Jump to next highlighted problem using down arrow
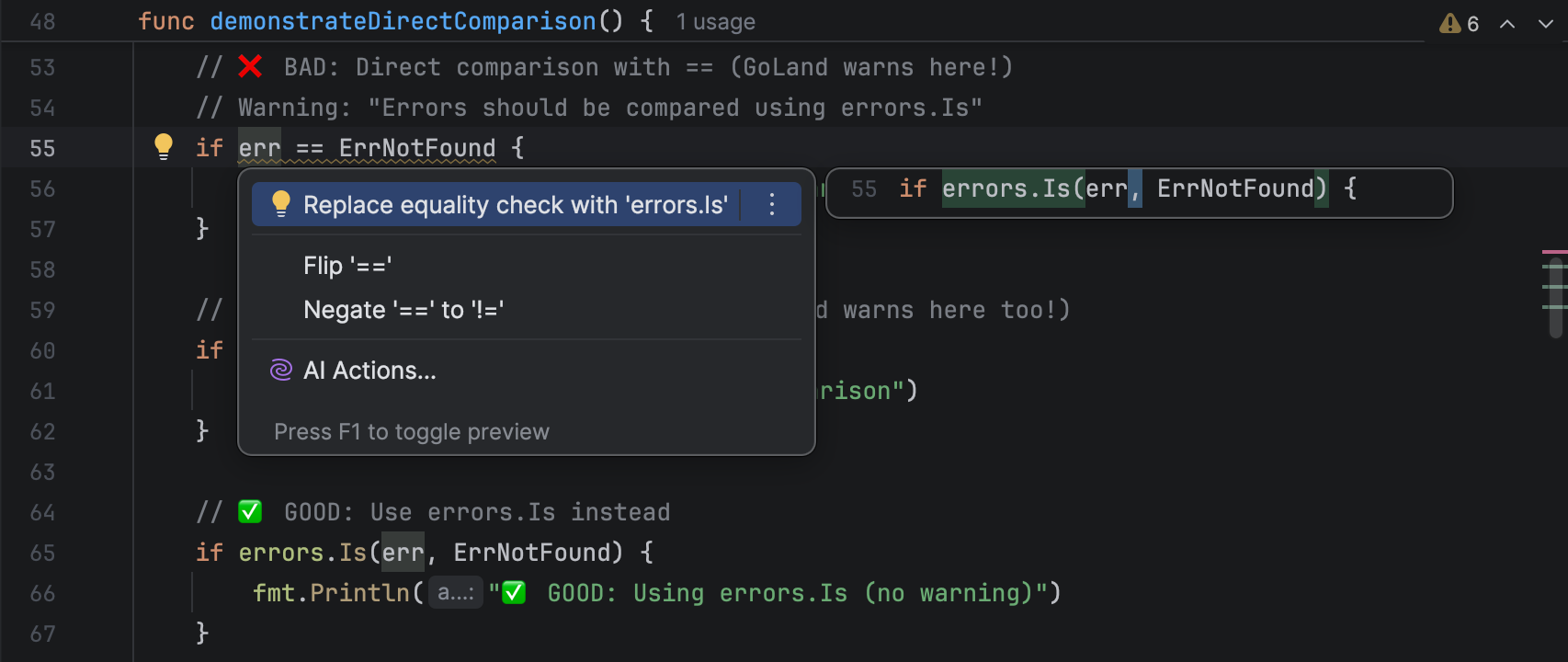 coord(1546,24)
